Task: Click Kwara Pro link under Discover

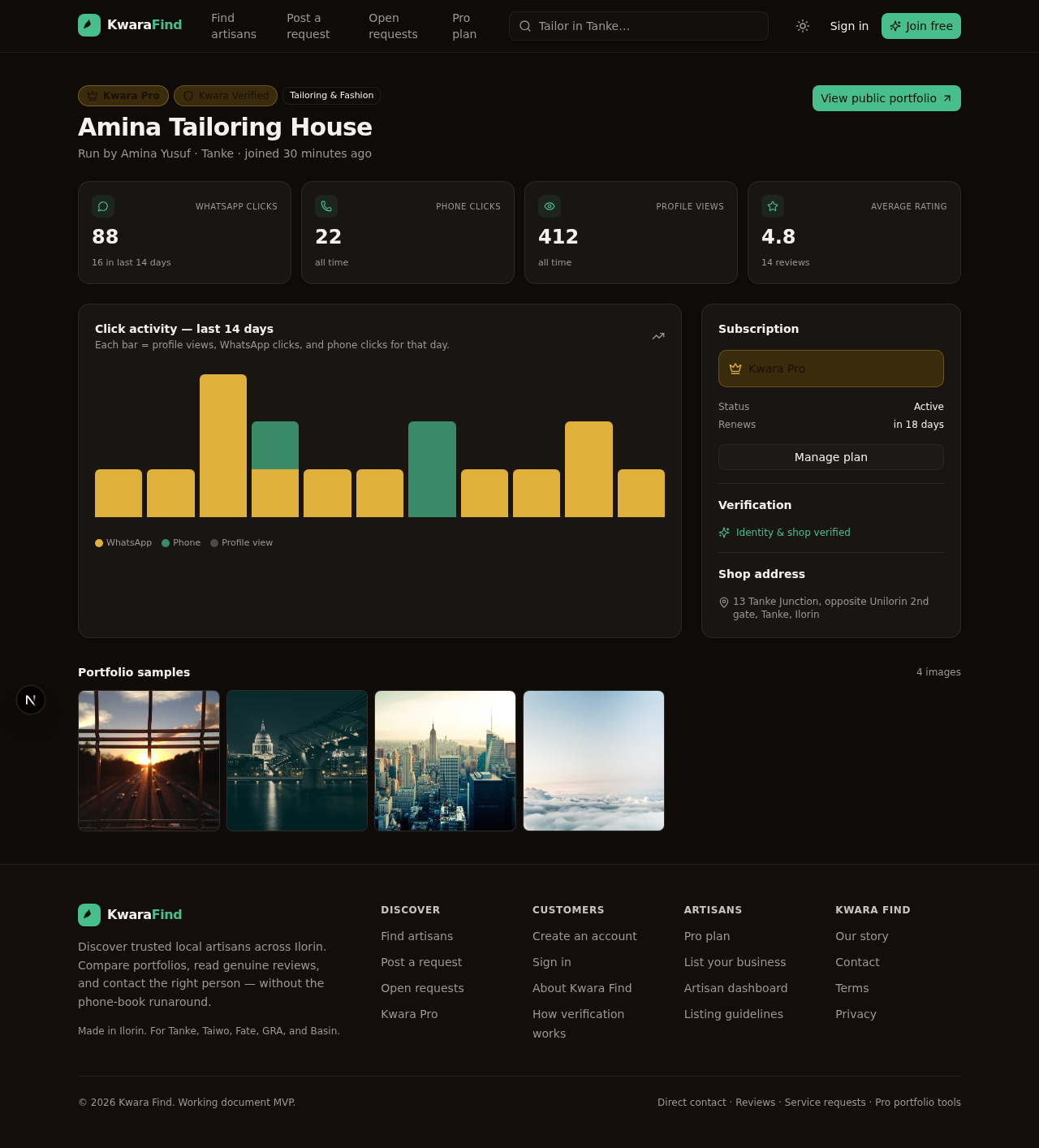Action: (x=409, y=1014)
